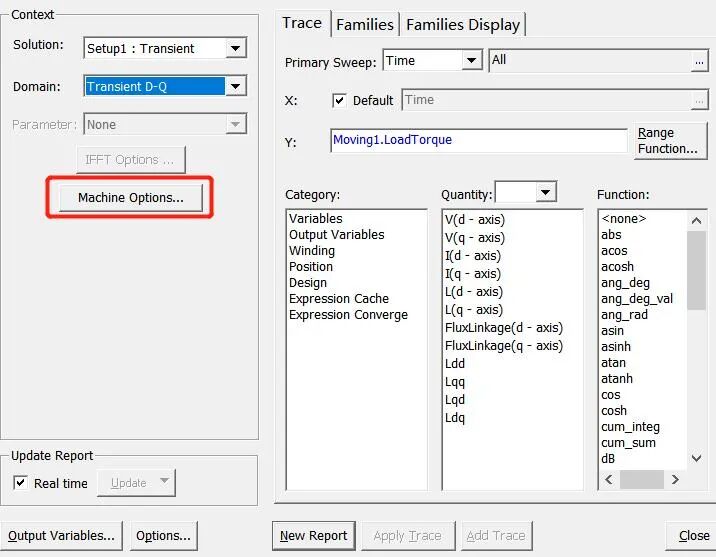
Task: Select the I(q - axis) quantity
Action: [473, 273]
